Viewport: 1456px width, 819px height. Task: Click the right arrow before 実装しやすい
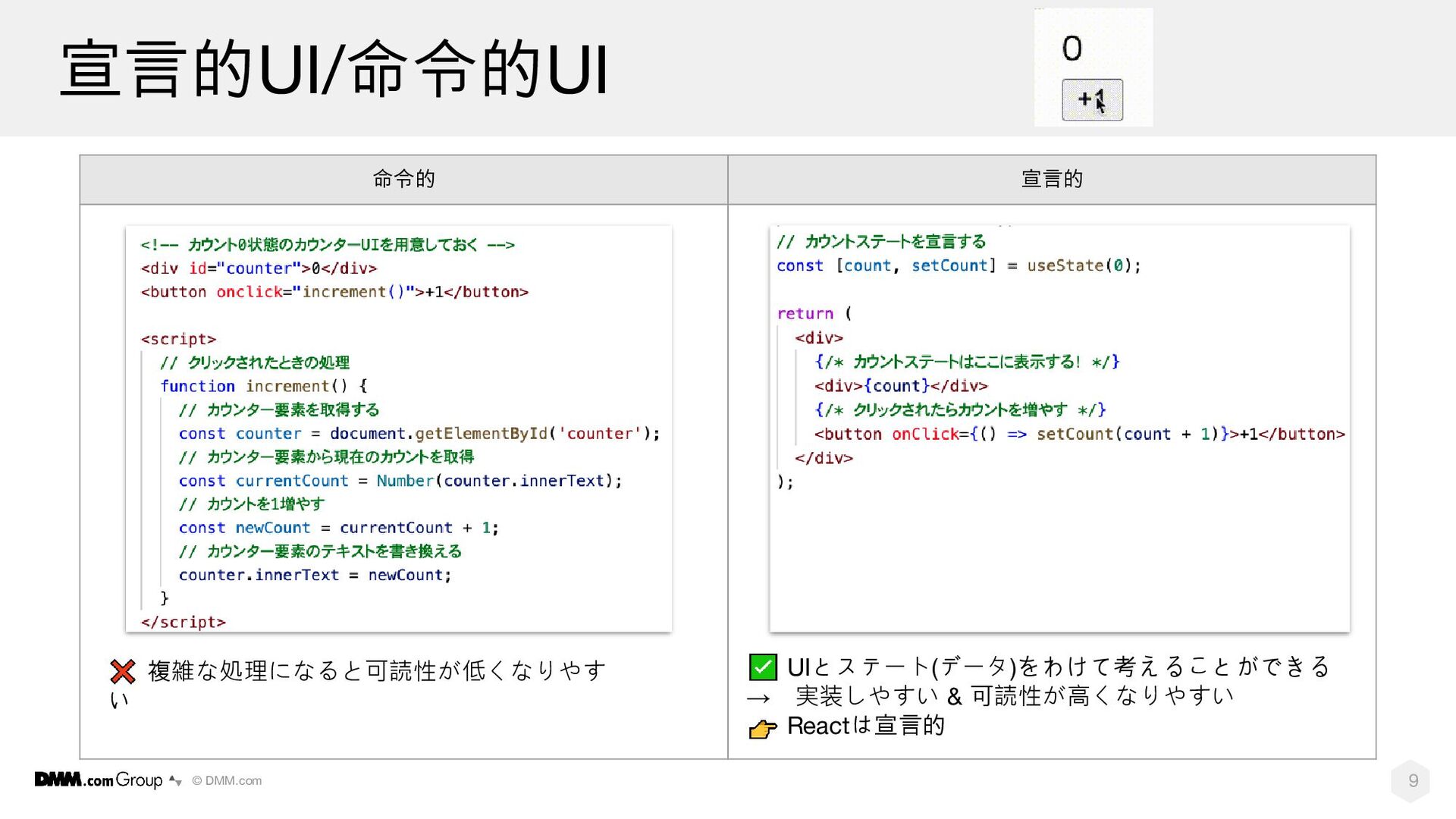point(758,698)
